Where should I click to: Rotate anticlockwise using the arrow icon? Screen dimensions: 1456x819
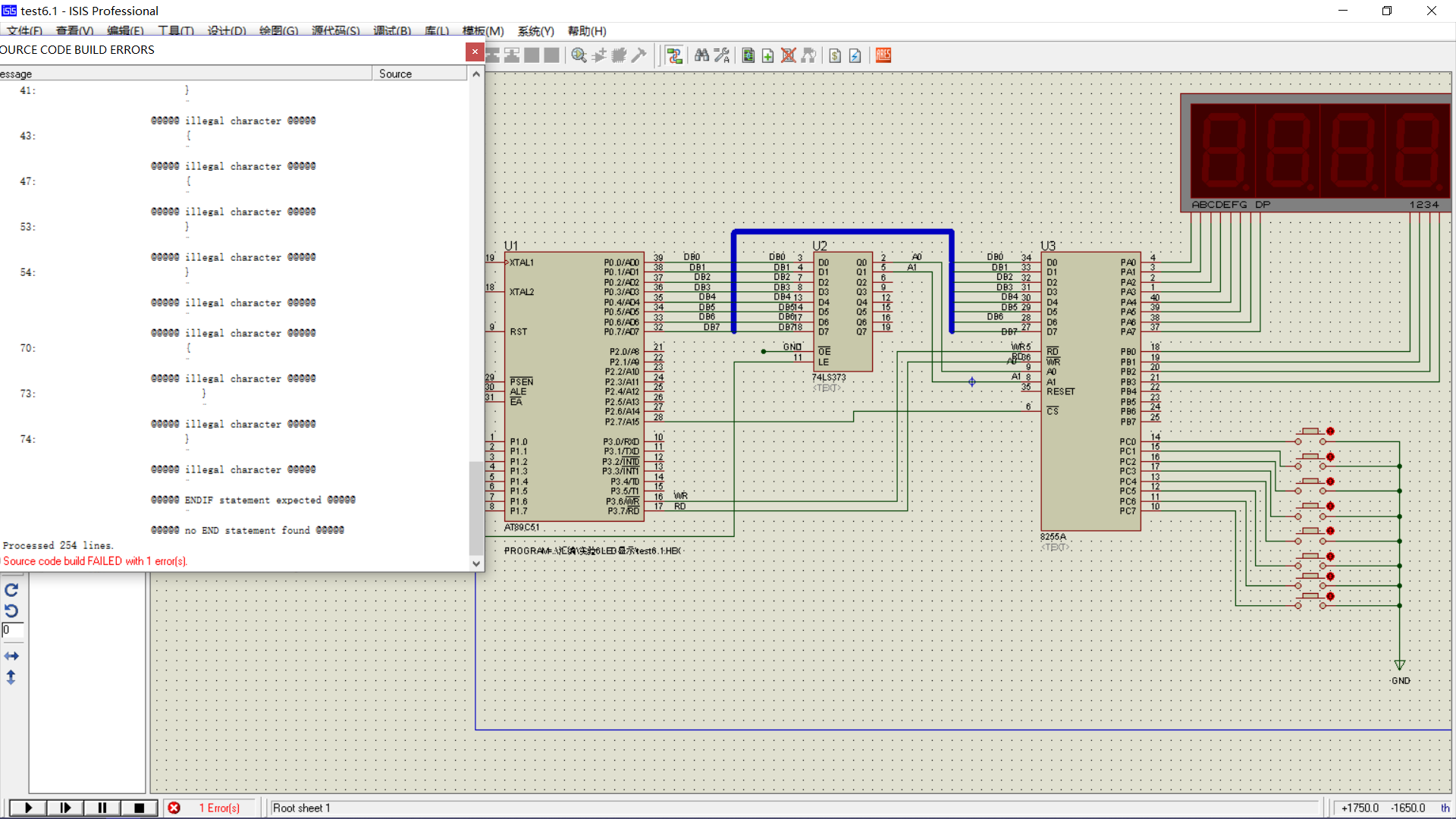pos(11,610)
